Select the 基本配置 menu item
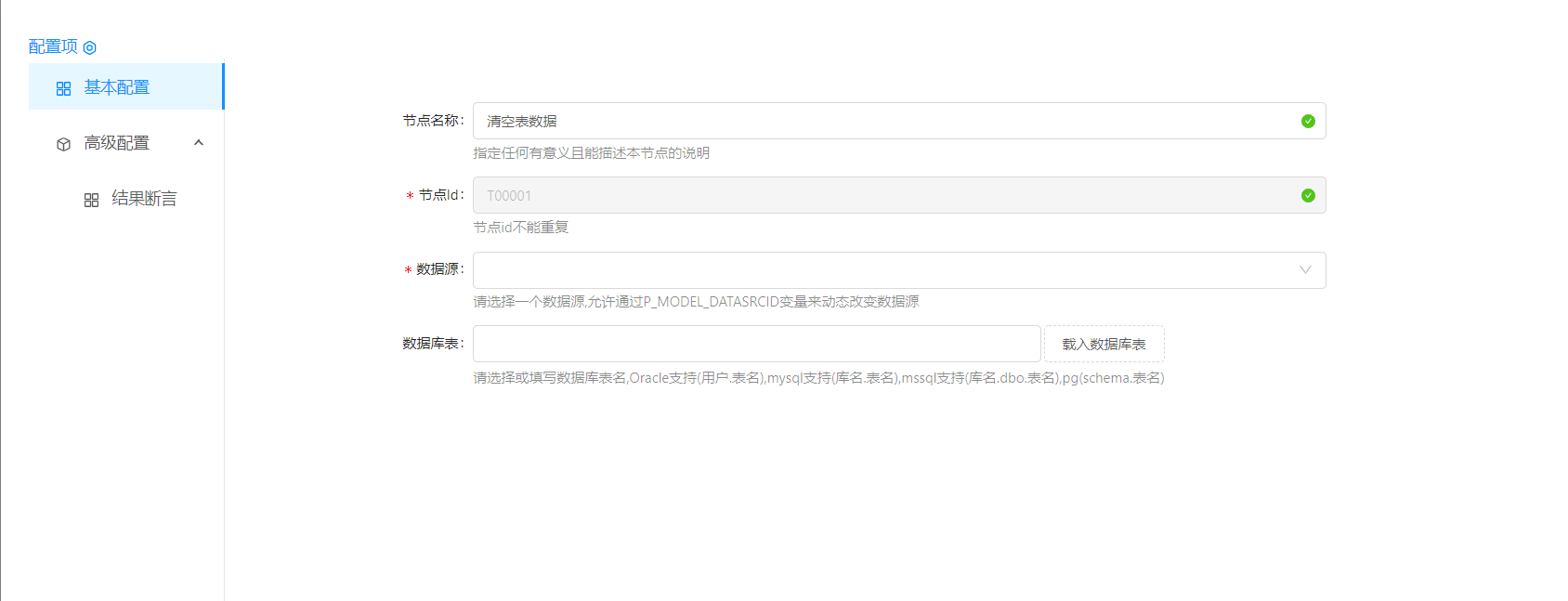Viewport: 1568px width, 601px height. (117, 87)
